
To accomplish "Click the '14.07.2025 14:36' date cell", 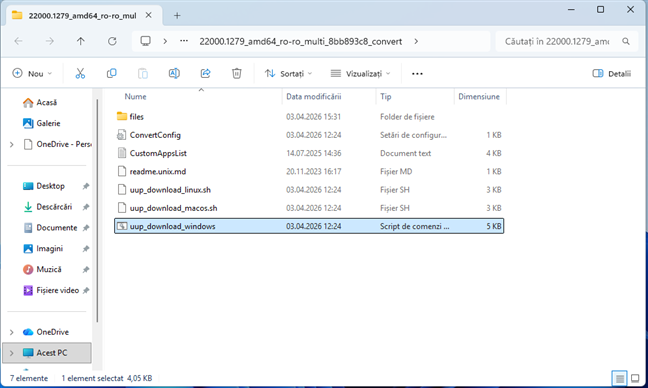I will pos(314,153).
